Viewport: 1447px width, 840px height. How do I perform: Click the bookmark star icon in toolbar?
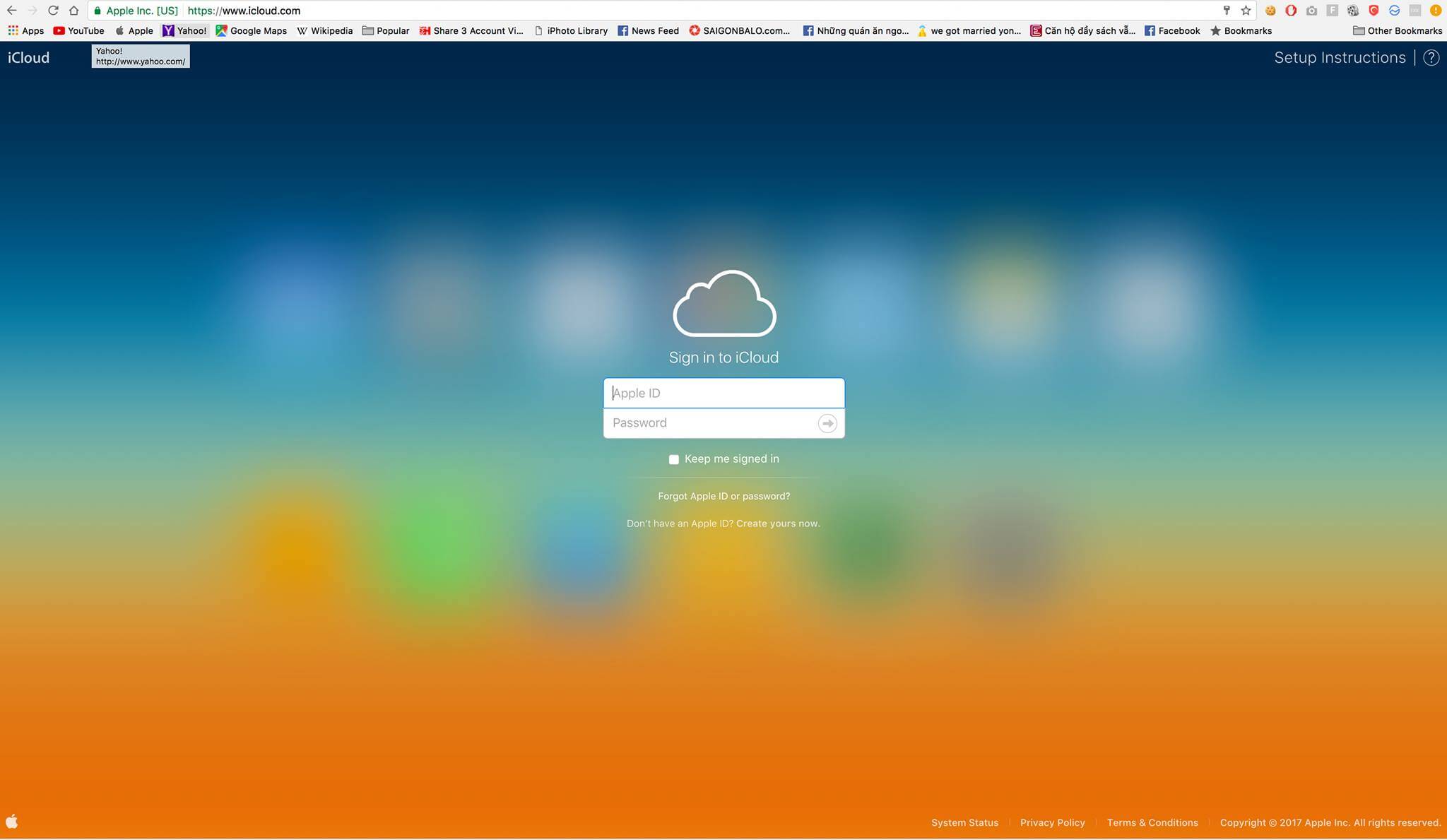pos(1245,10)
